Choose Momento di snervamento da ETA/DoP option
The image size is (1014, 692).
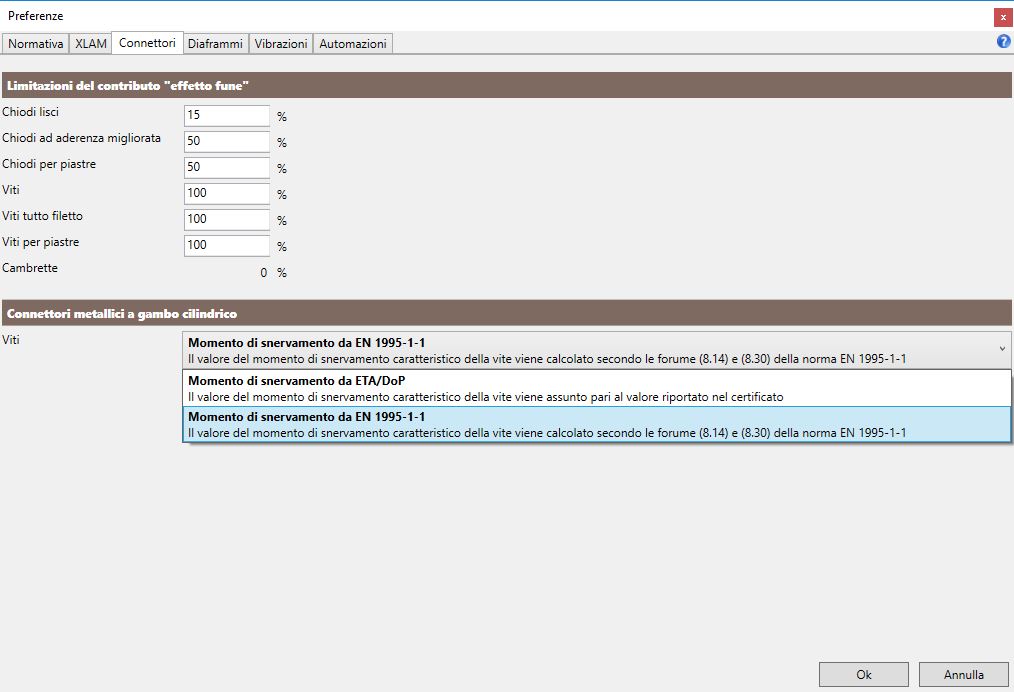coord(597,388)
